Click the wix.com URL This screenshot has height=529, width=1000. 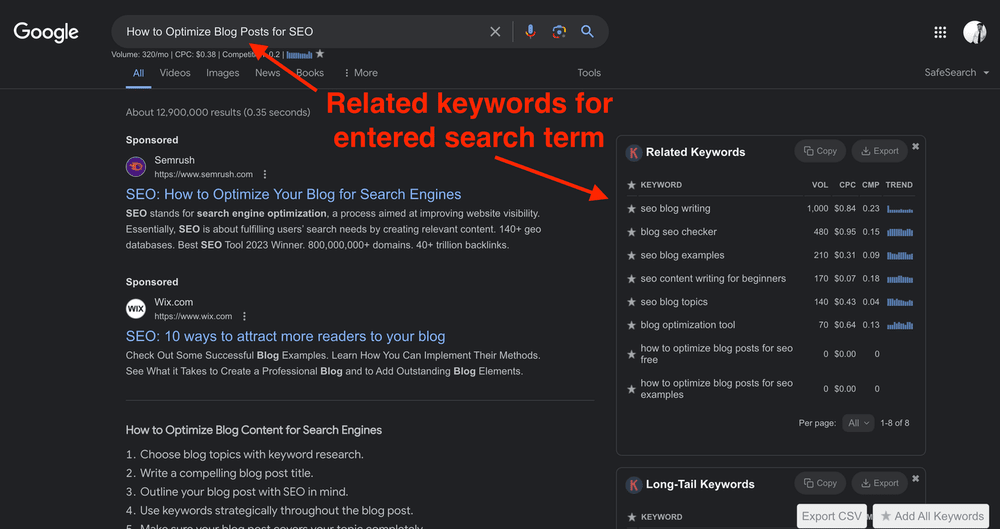point(193,316)
